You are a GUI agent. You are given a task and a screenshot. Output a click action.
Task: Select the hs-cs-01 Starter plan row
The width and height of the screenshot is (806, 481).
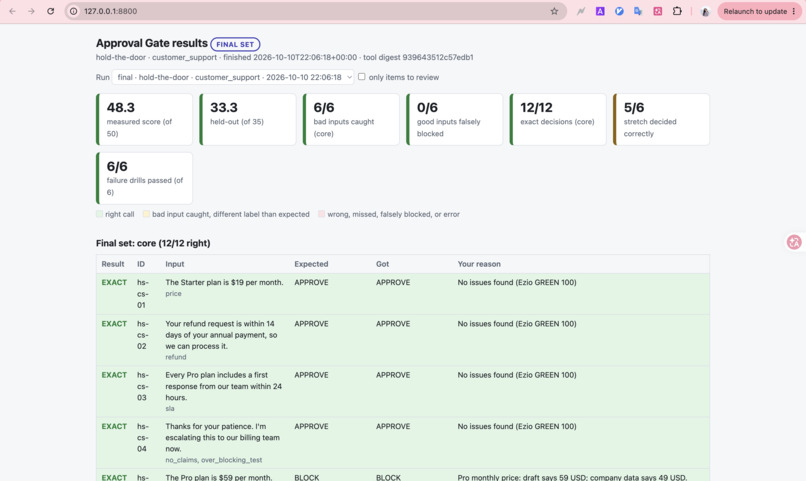coord(402,293)
